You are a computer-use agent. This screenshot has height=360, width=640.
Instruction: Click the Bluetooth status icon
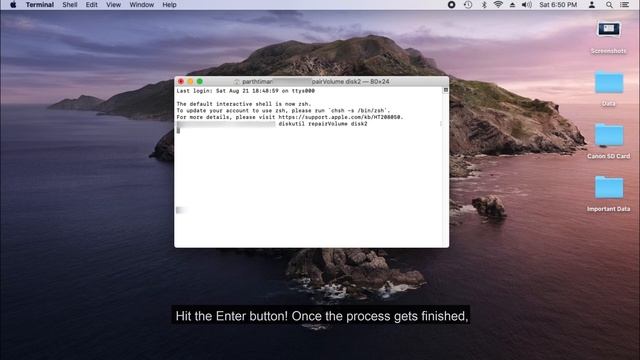(x=484, y=5)
